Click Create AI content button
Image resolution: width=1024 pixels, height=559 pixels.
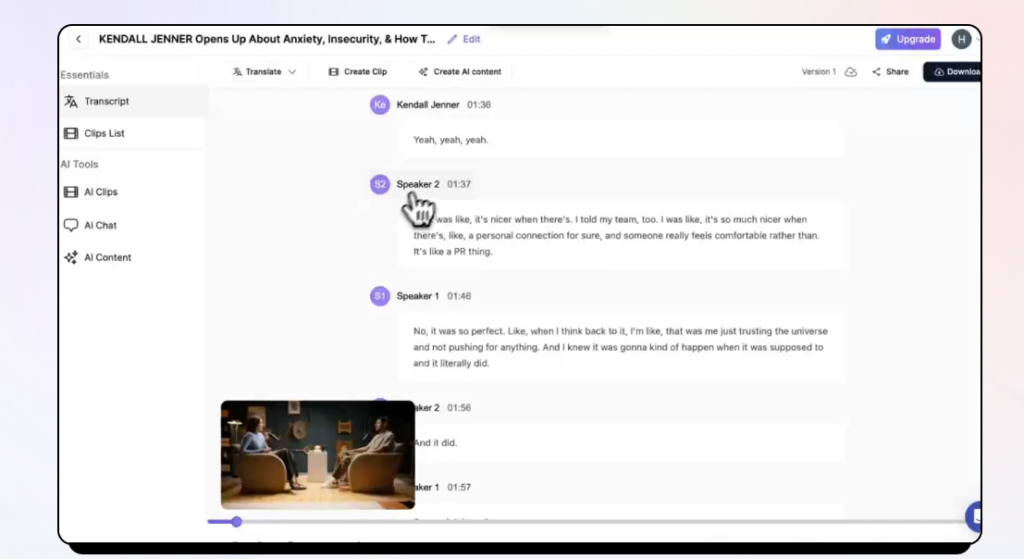(460, 72)
